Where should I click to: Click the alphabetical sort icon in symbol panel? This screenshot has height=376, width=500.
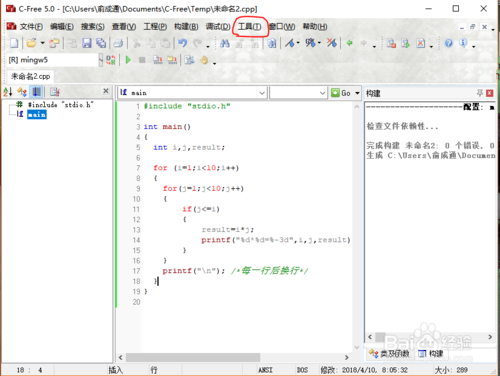pyautogui.click(x=8, y=92)
